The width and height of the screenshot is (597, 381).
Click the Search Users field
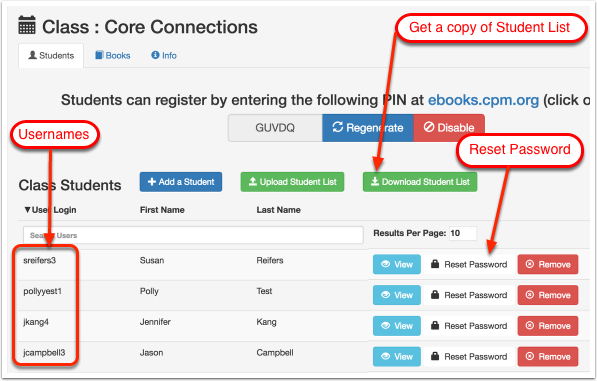coord(193,235)
